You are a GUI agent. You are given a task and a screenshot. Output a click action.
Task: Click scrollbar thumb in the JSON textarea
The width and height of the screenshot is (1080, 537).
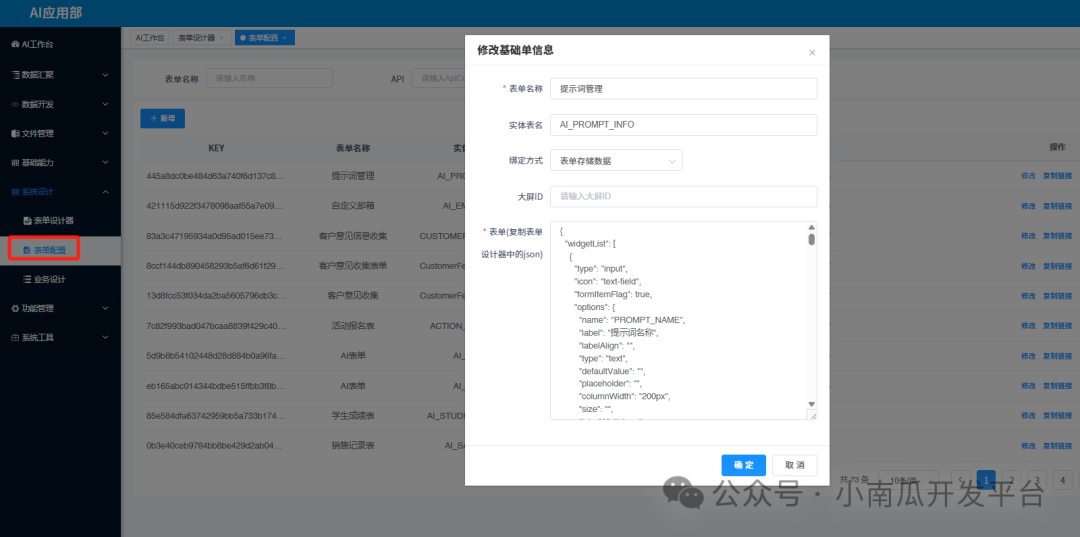[x=812, y=240]
